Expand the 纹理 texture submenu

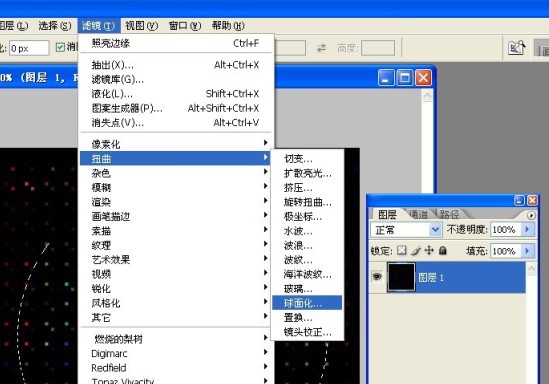click(x=175, y=245)
